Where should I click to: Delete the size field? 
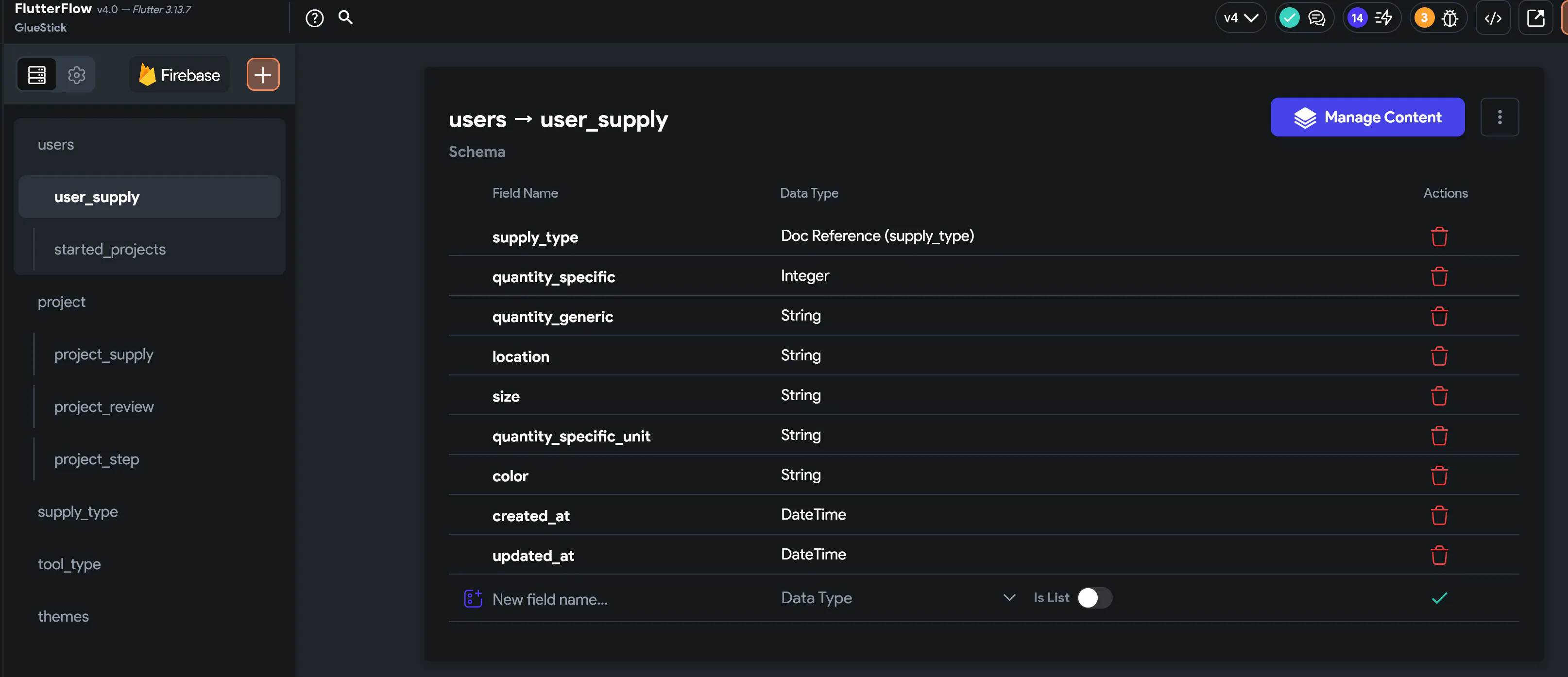[1439, 396]
